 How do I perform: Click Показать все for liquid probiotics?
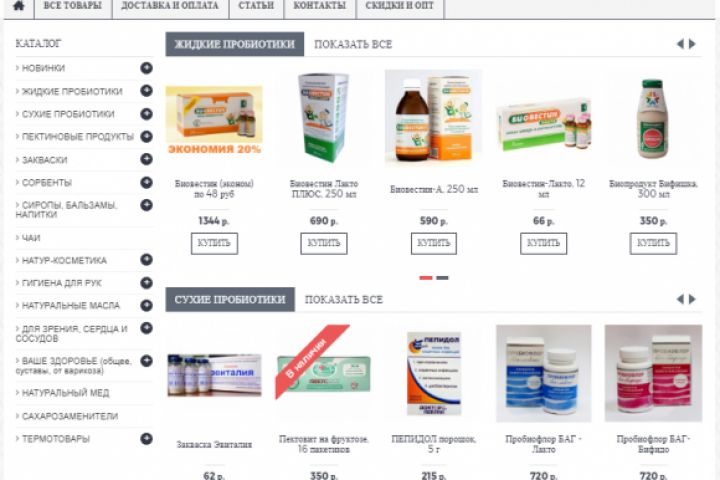pyautogui.click(x=353, y=45)
